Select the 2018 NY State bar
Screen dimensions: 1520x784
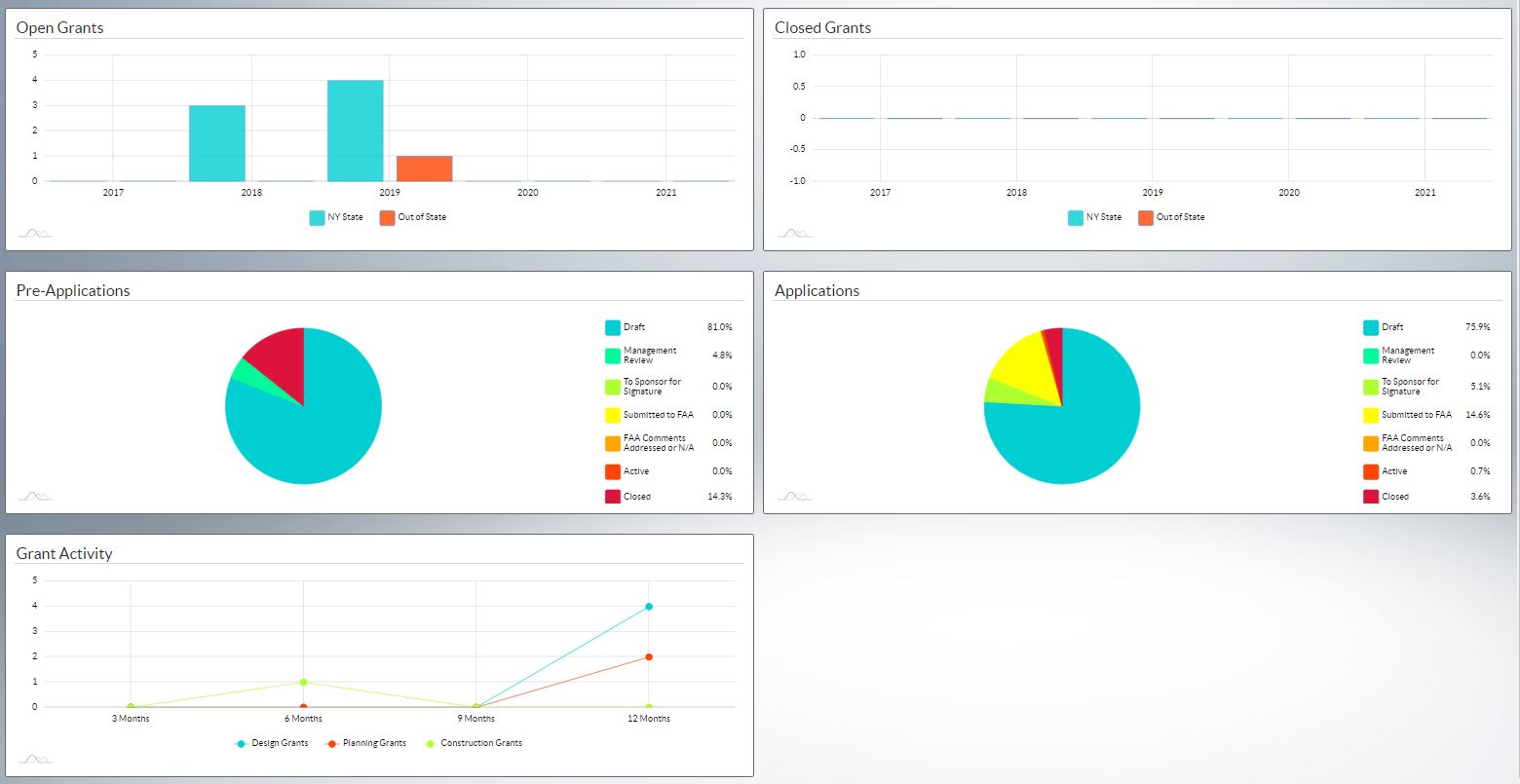[x=217, y=143]
